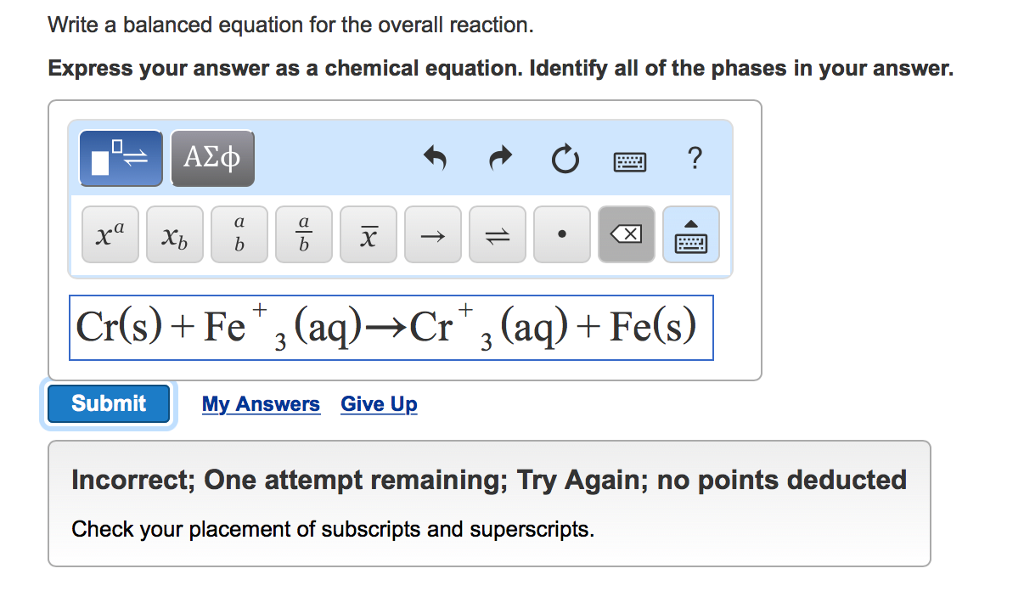The image size is (1024, 591).
Task: Redo the last equation edit
Action: tap(499, 158)
